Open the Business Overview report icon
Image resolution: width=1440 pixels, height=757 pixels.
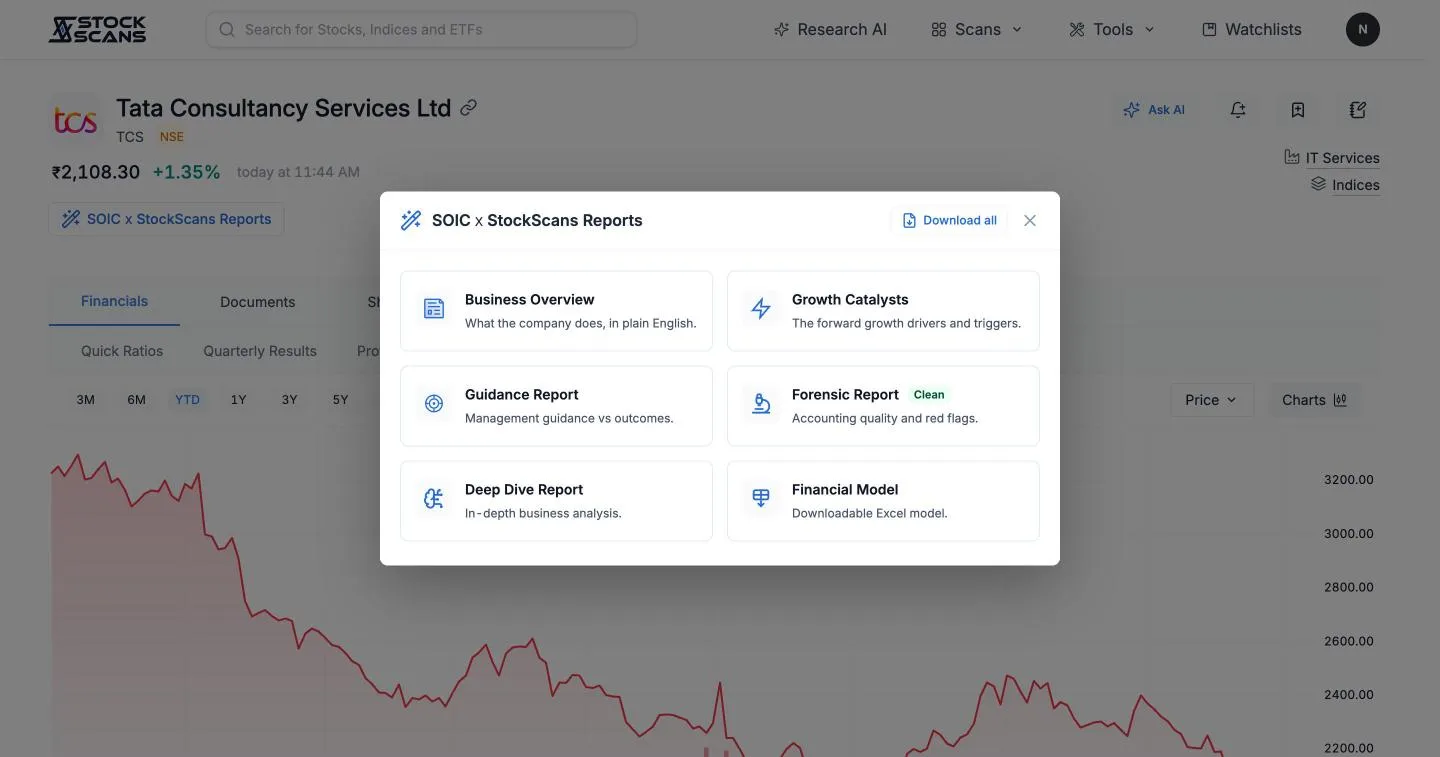coord(434,309)
